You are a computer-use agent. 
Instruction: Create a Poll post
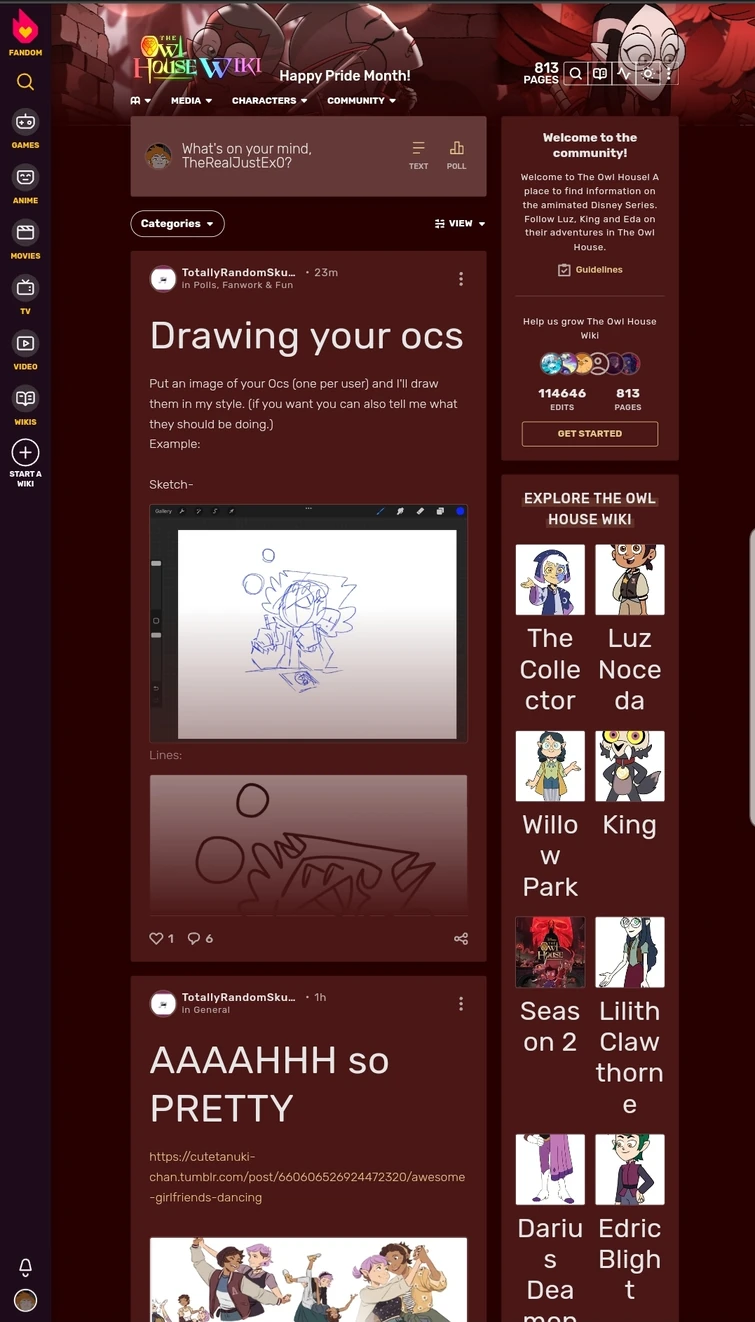pyautogui.click(x=456, y=155)
